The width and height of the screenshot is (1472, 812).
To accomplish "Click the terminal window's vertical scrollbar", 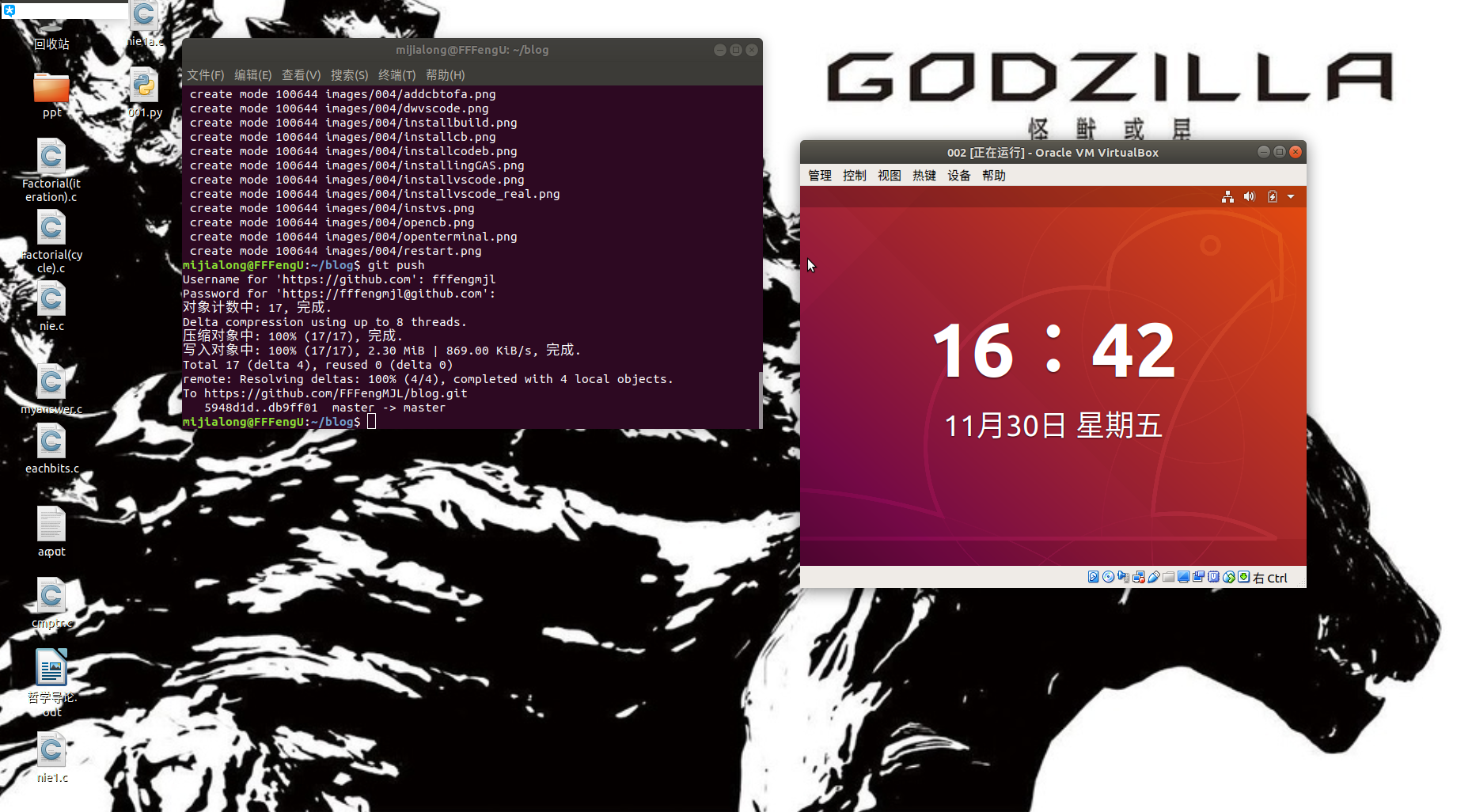I will click(760, 398).
